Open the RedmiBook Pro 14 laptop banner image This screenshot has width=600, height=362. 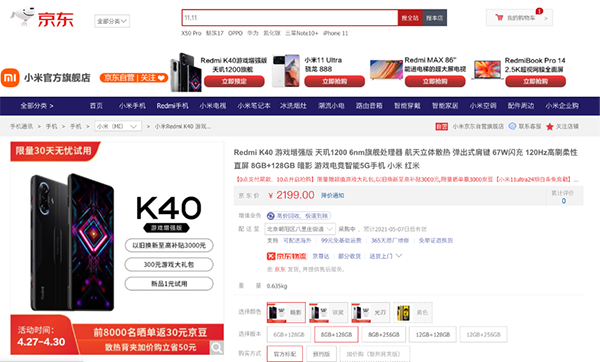click(487, 70)
